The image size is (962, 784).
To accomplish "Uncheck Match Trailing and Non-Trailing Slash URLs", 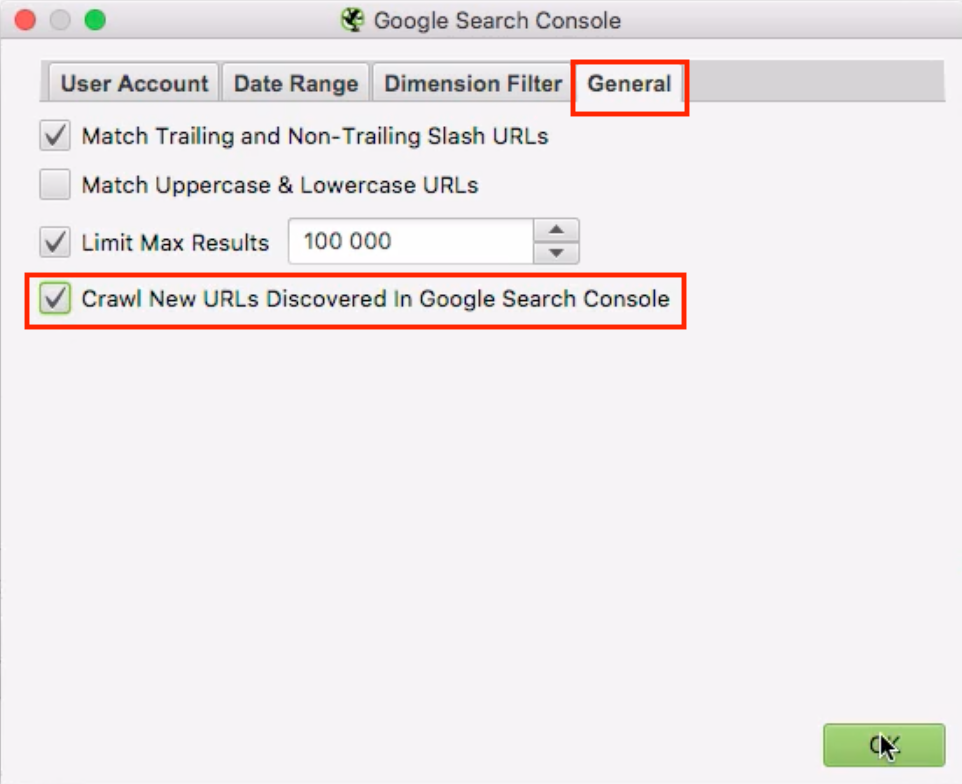I will [55, 136].
